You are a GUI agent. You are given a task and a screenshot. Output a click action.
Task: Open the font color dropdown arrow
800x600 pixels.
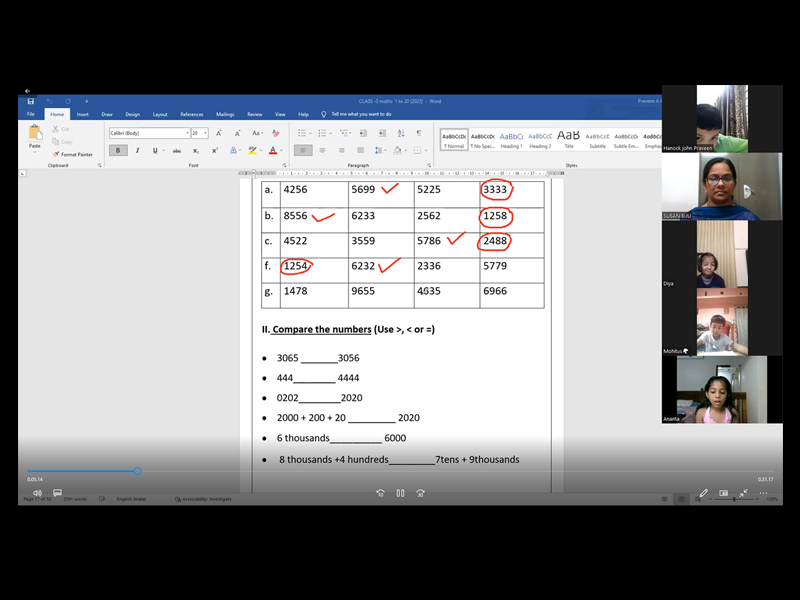click(282, 151)
